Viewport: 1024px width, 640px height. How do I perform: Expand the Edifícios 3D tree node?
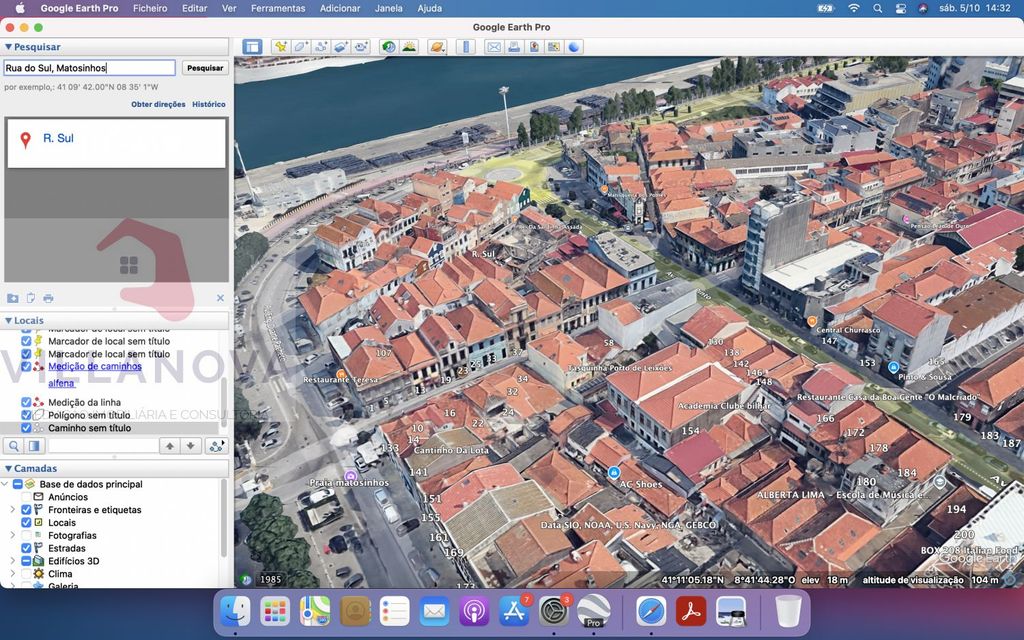coord(12,561)
